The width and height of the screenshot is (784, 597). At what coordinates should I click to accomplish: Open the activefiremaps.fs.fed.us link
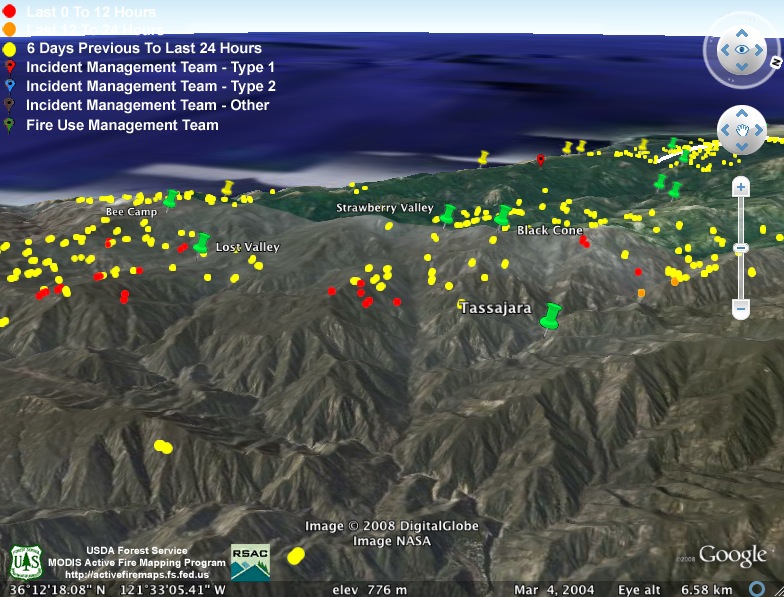tap(136, 575)
